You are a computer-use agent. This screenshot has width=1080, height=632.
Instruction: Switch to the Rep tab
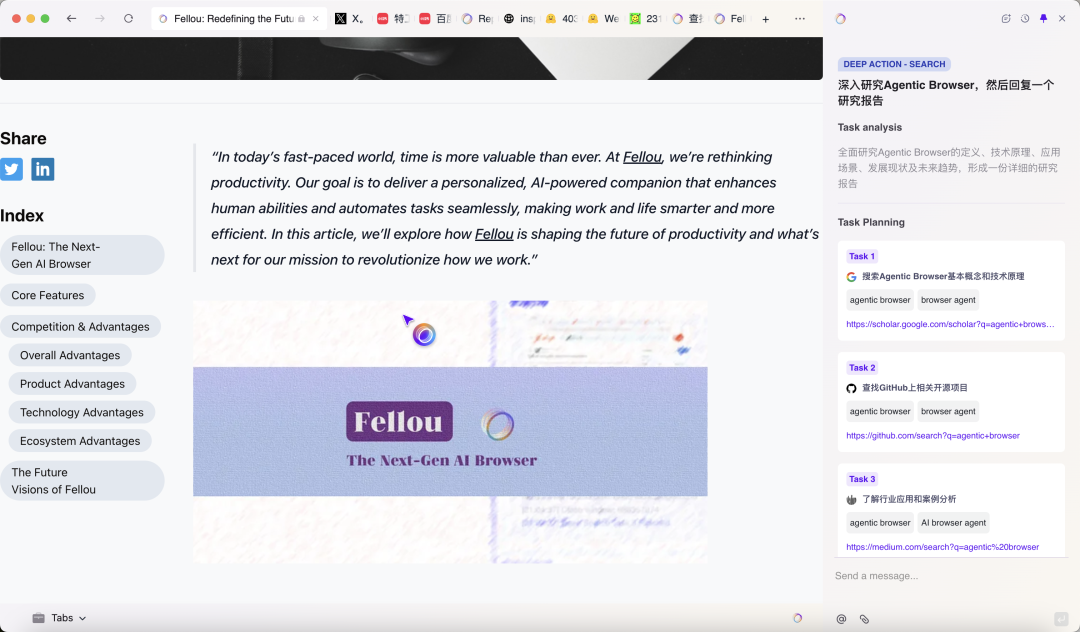click(x=477, y=19)
